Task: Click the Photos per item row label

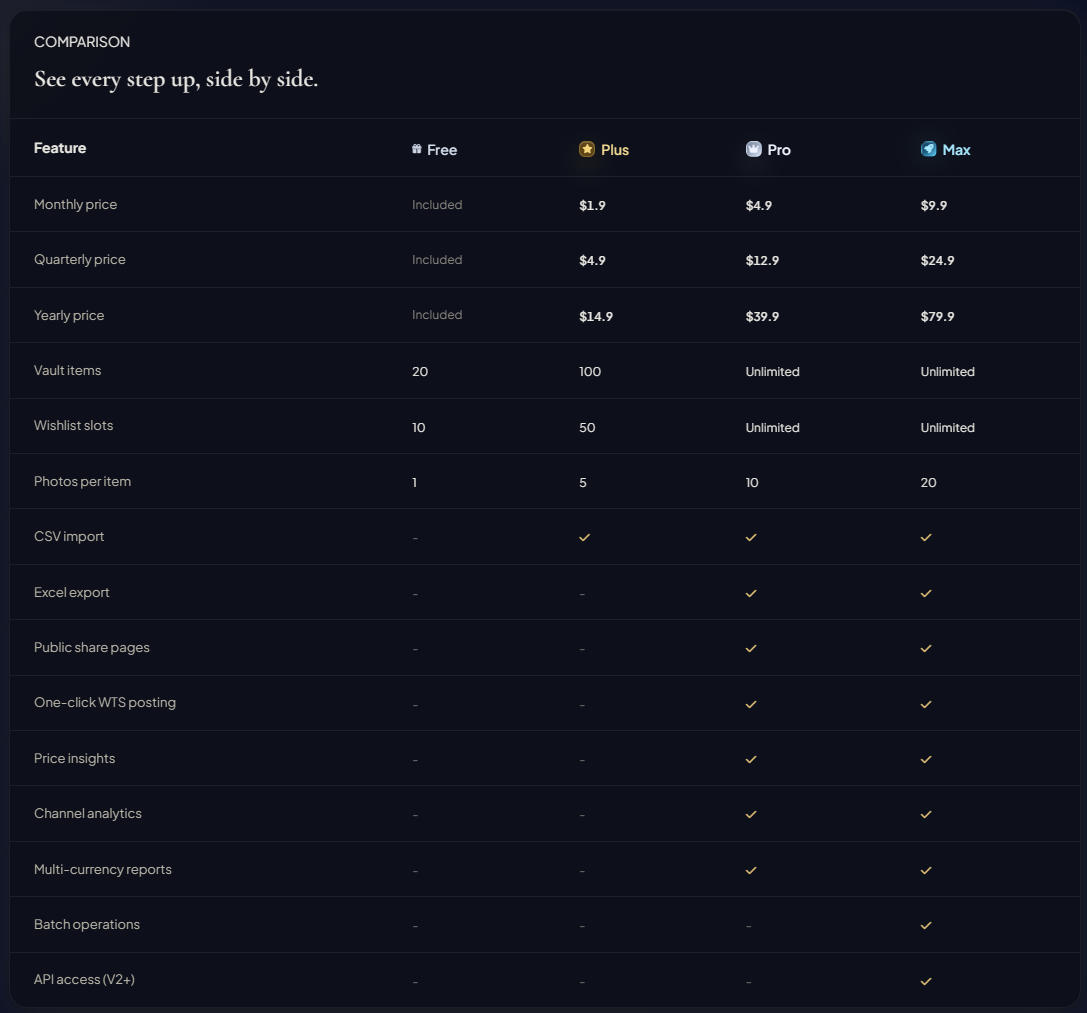Action: coord(82,481)
